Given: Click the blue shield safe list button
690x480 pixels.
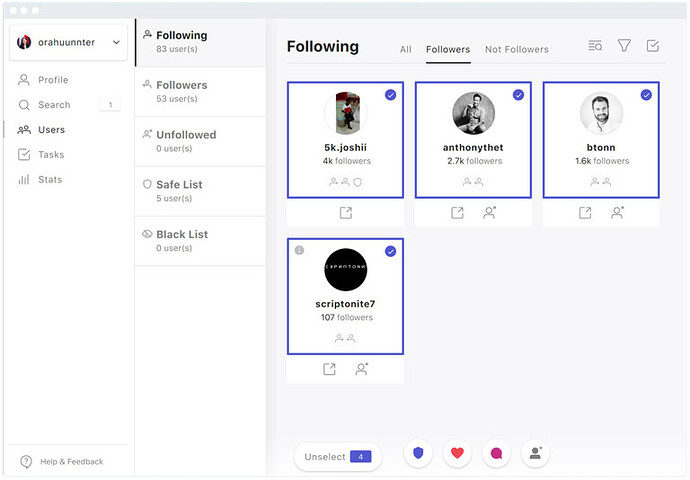Looking at the screenshot, I should tap(418, 453).
